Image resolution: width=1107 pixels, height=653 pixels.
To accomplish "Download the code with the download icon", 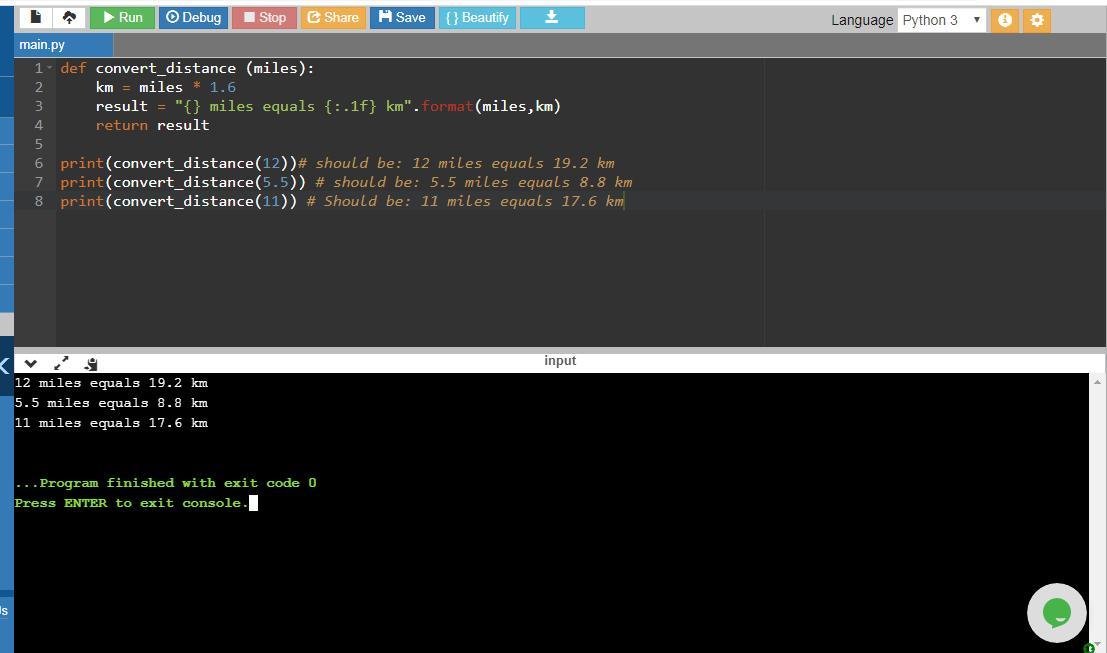I will pos(551,17).
